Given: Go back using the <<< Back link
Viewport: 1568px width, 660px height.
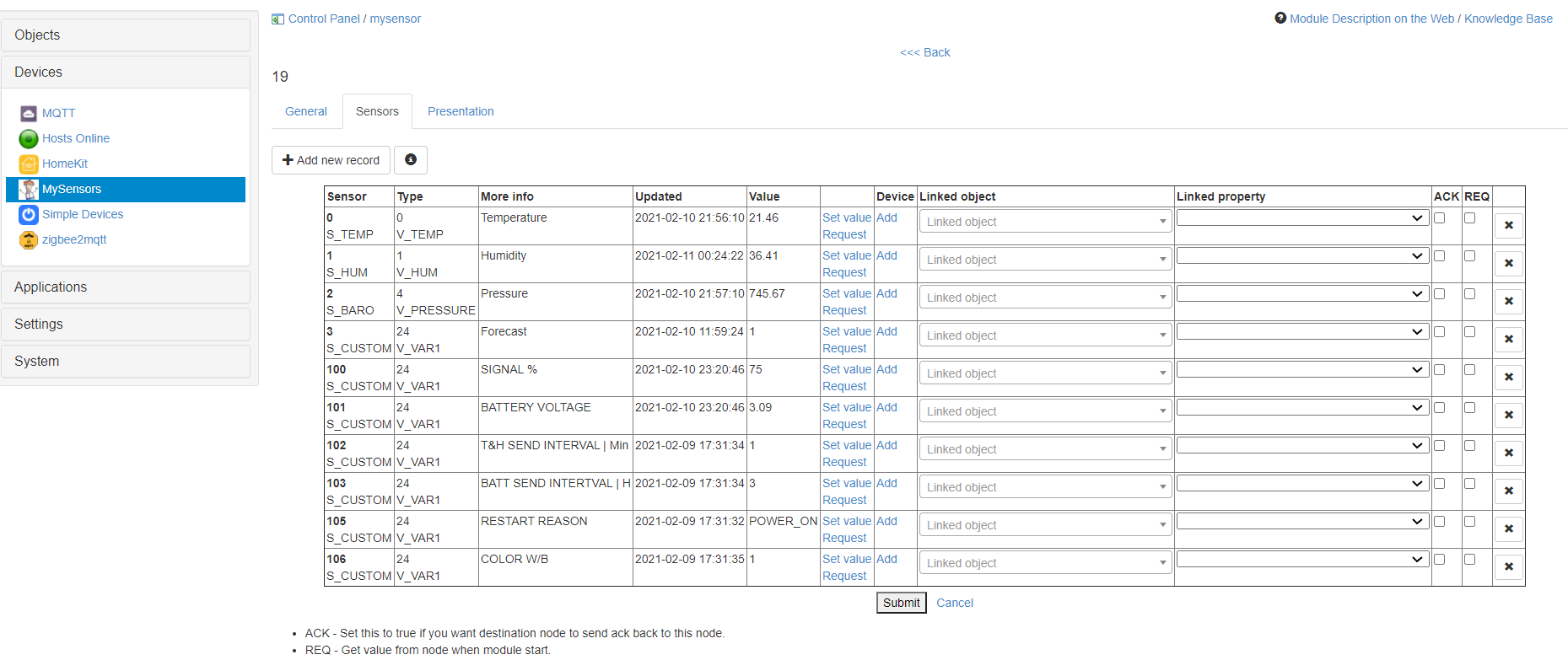Looking at the screenshot, I should click(925, 52).
